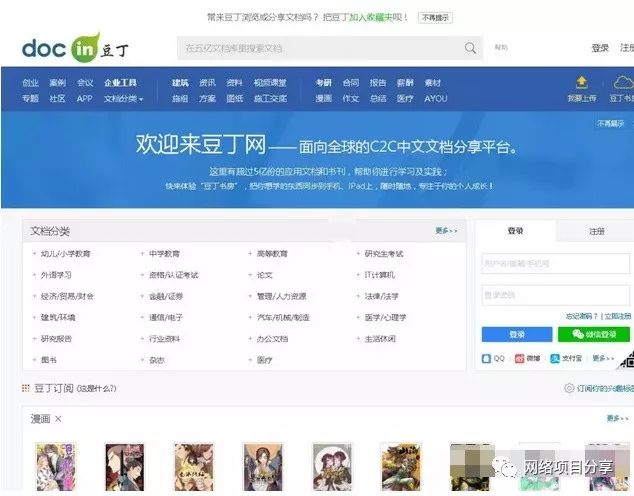Open the 资格/认证考试 category

174,275
